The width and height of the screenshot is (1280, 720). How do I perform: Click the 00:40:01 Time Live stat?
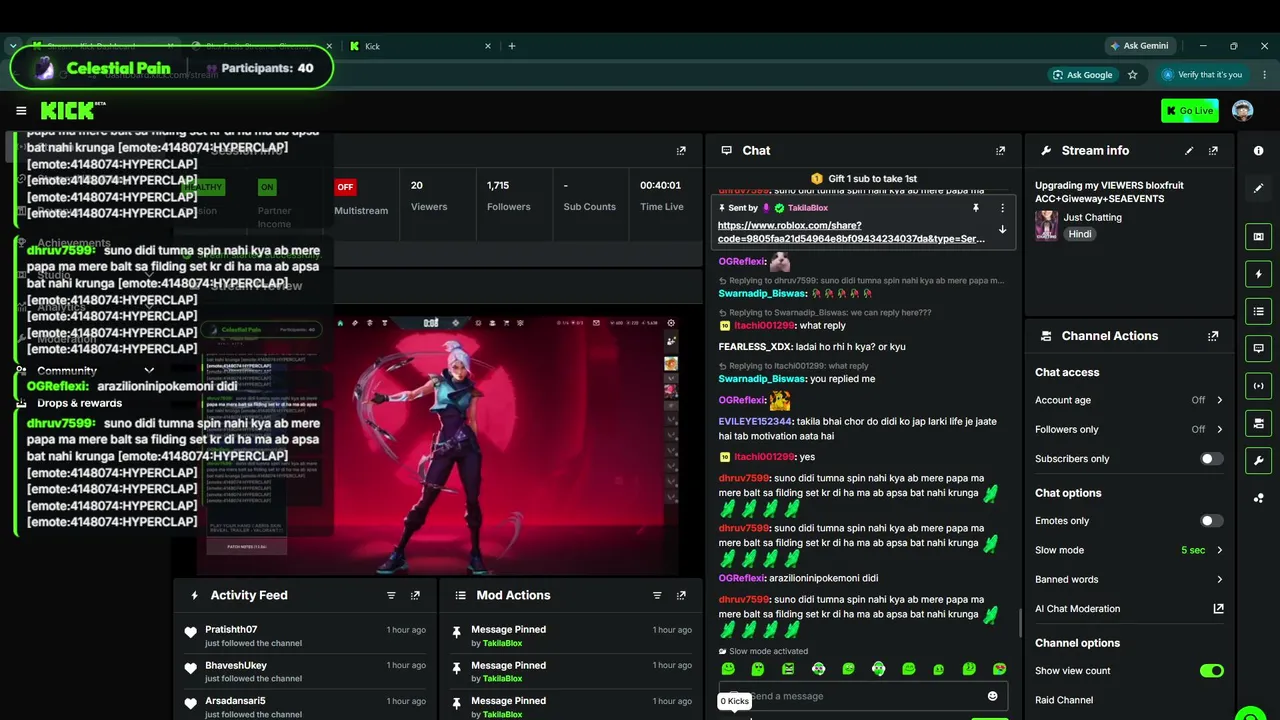pos(661,196)
